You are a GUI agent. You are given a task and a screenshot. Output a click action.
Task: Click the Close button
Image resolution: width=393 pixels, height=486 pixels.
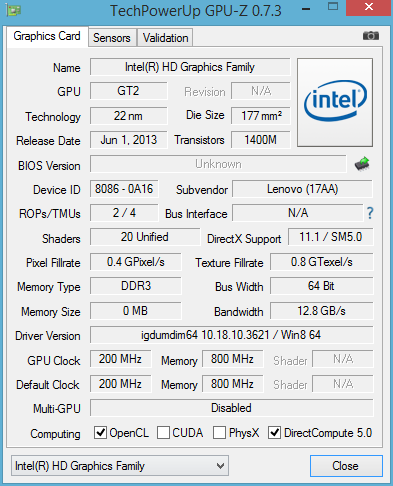pyautogui.click(x=346, y=466)
